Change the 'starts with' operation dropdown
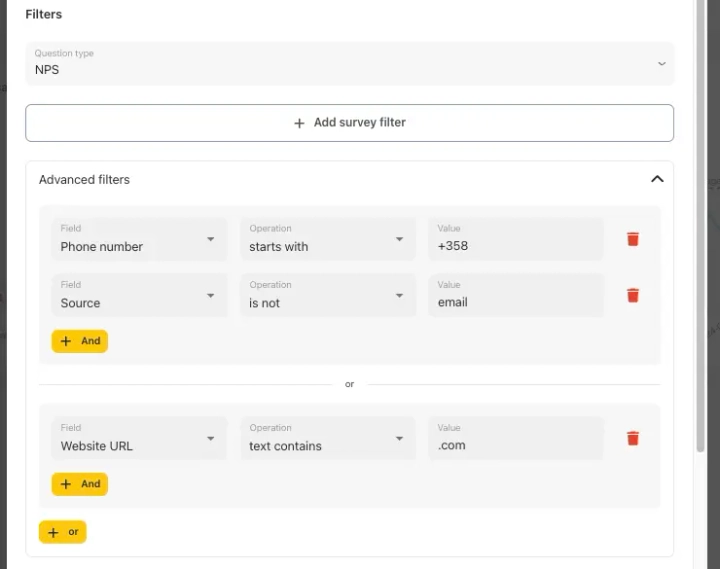The height and width of the screenshot is (569, 720). 327,239
